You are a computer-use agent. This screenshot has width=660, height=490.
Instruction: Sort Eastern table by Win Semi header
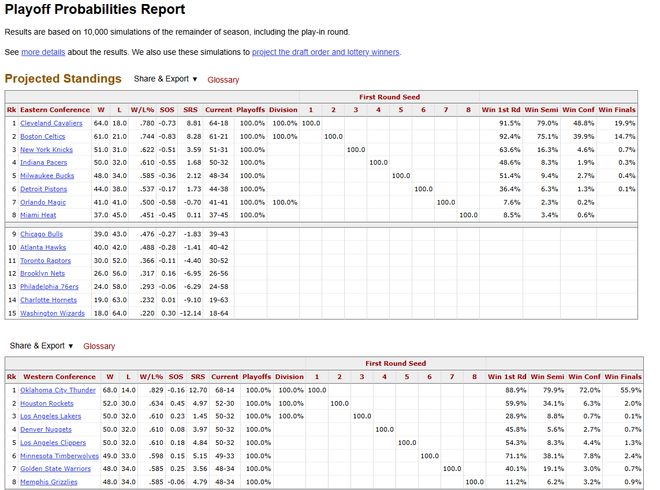(541, 110)
